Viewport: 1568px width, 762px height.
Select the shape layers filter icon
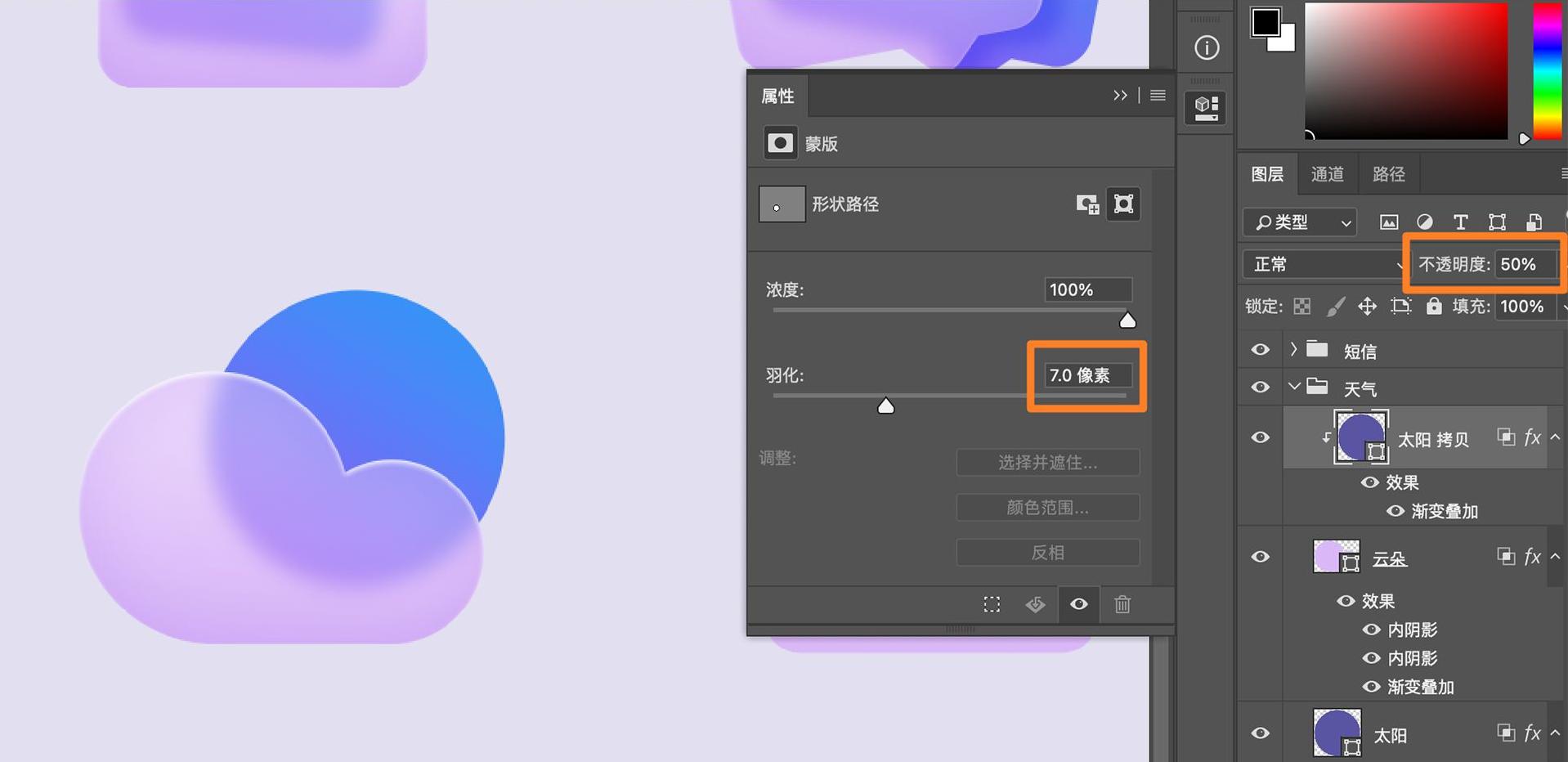click(x=1497, y=222)
